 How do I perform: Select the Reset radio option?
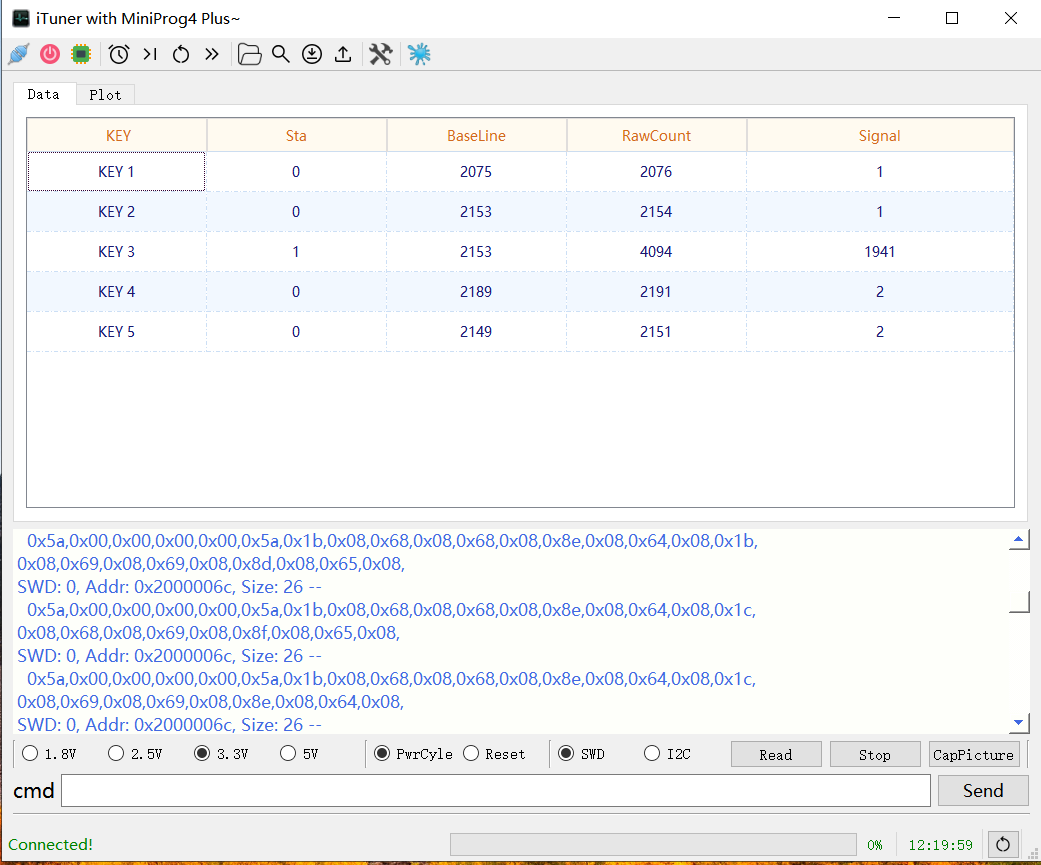[494, 753]
